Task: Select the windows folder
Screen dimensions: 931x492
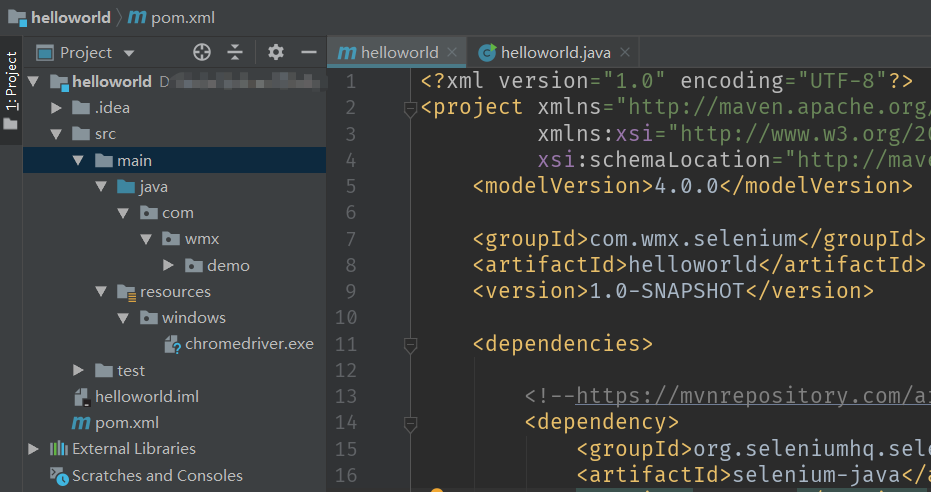Action: tap(194, 318)
